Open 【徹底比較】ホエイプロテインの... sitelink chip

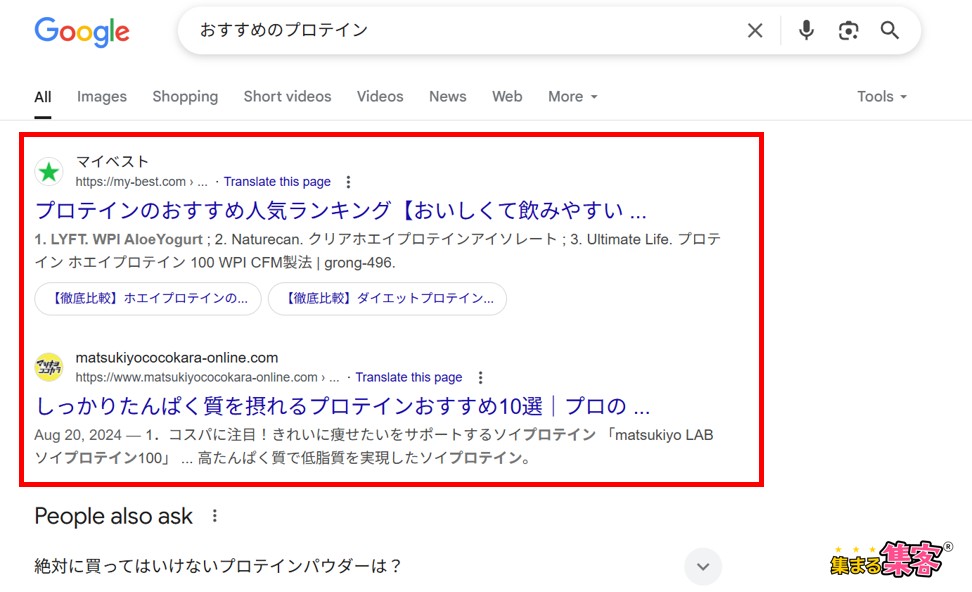pos(148,299)
